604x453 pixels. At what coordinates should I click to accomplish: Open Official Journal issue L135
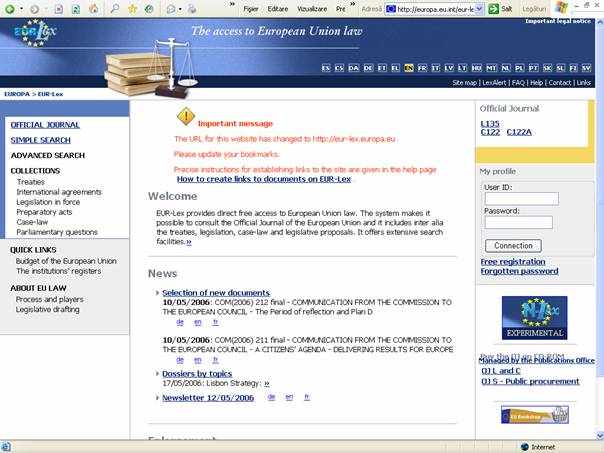(490, 124)
